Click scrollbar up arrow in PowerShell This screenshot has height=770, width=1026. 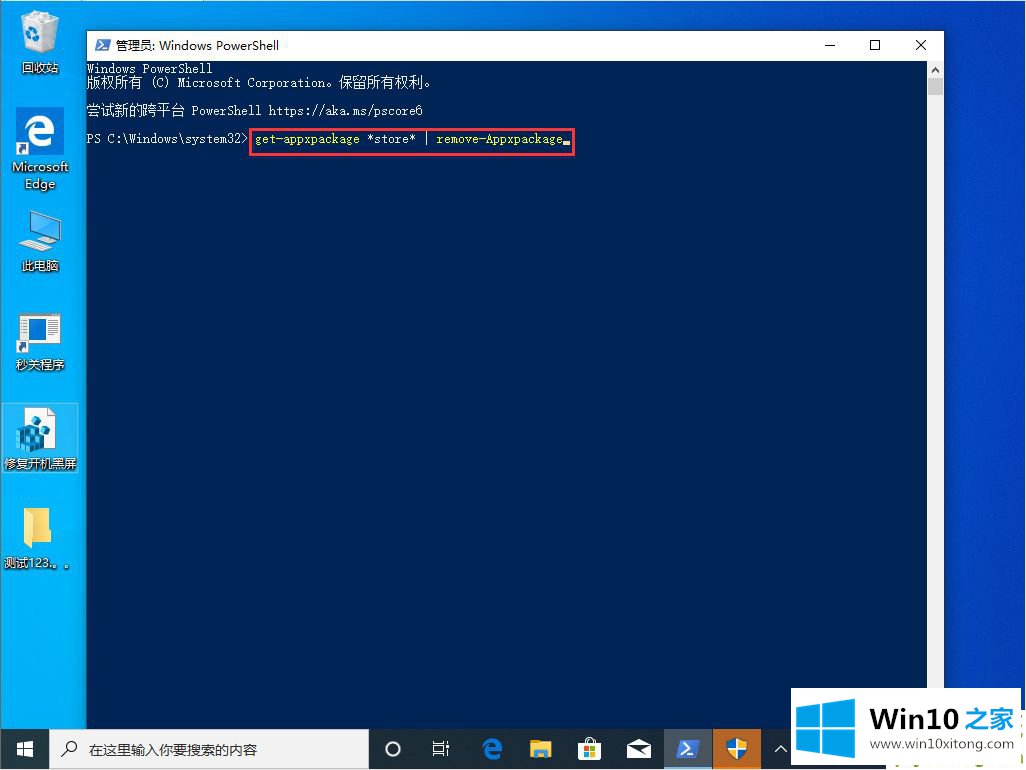(x=935, y=69)
